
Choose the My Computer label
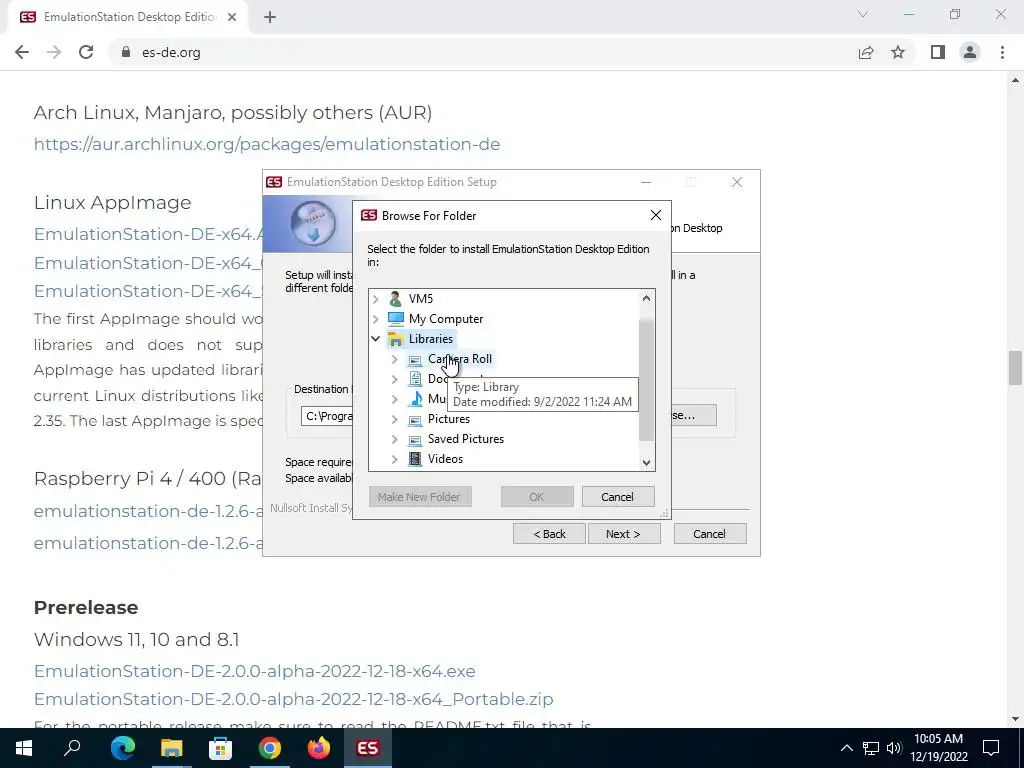tap(446, 319)
